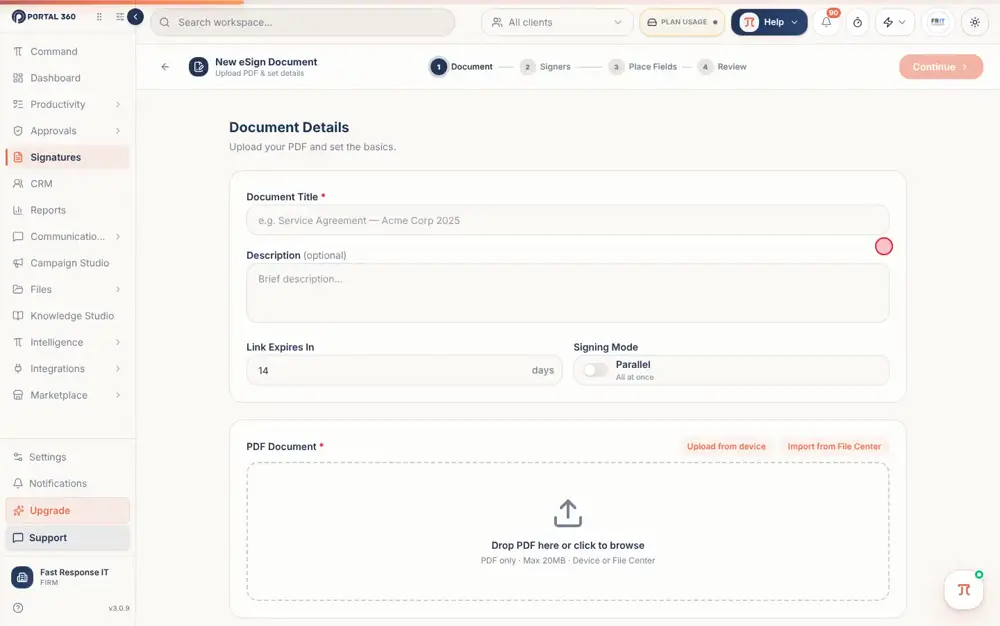1000x626 pixels.
Task: Click the upload arrow icon in the drop zone
Action: click(x=568, y=513)
